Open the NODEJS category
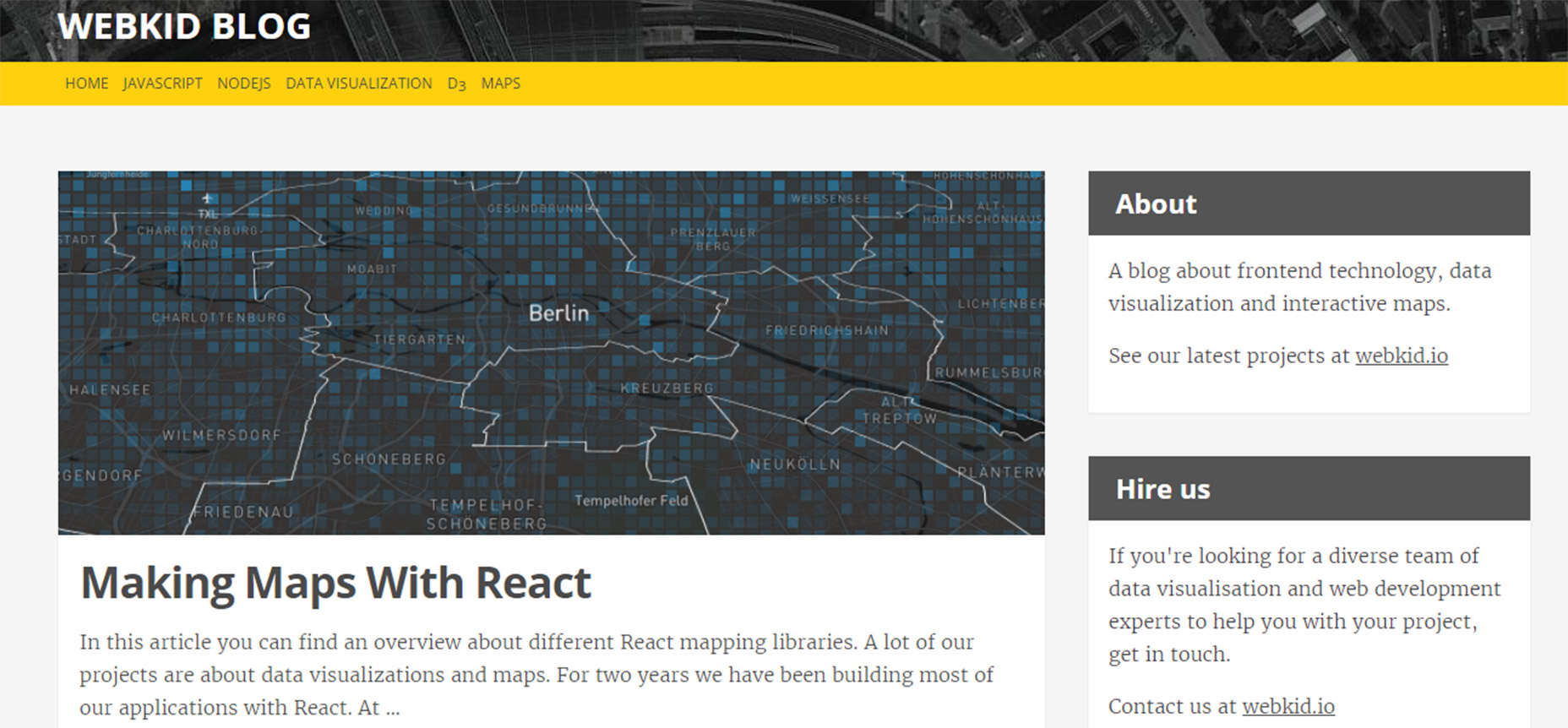The width and height of the screenshot is (1568, 728). coord(244,84)
